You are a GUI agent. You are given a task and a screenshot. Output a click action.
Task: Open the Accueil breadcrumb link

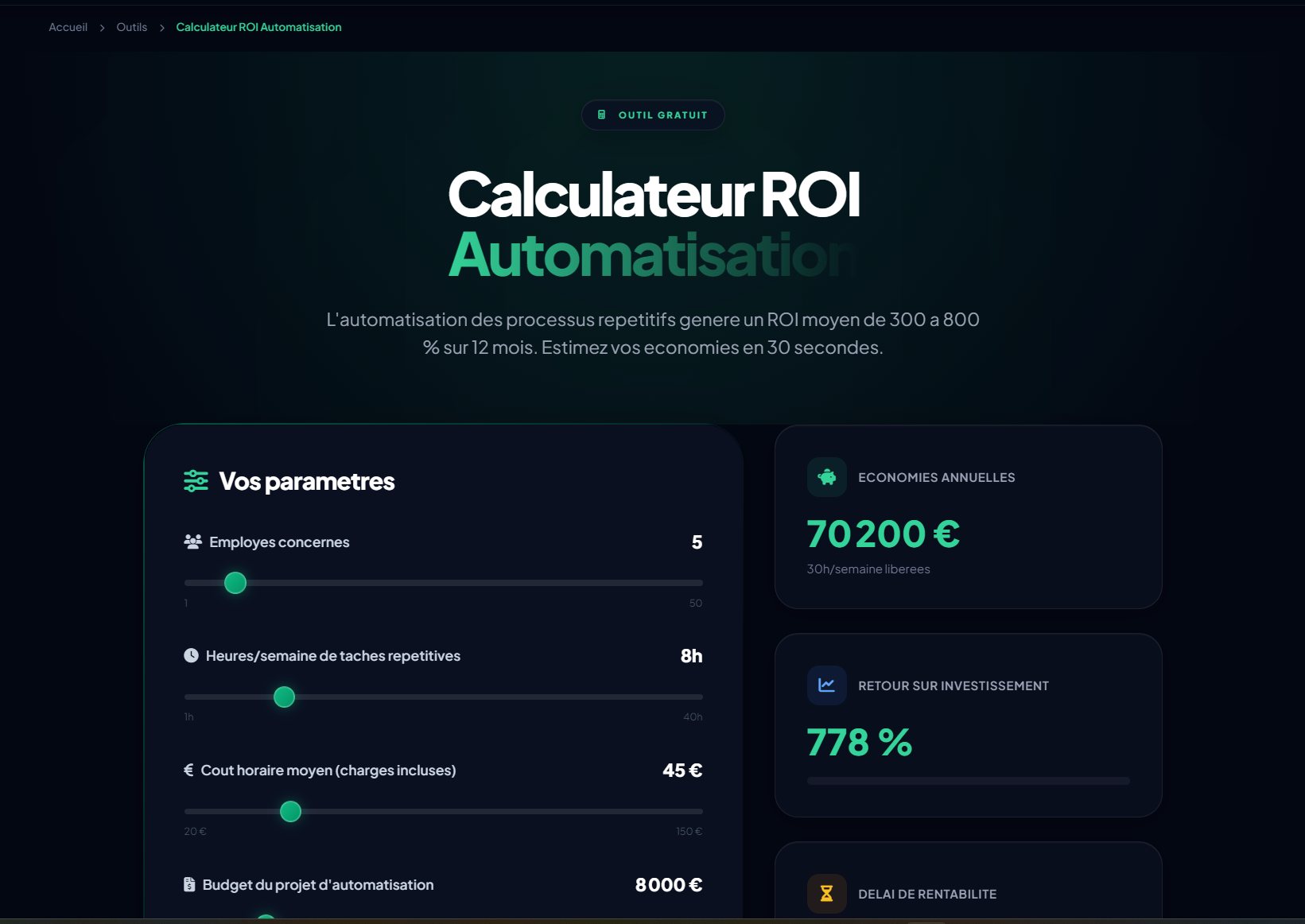click(x=68, y=27)
